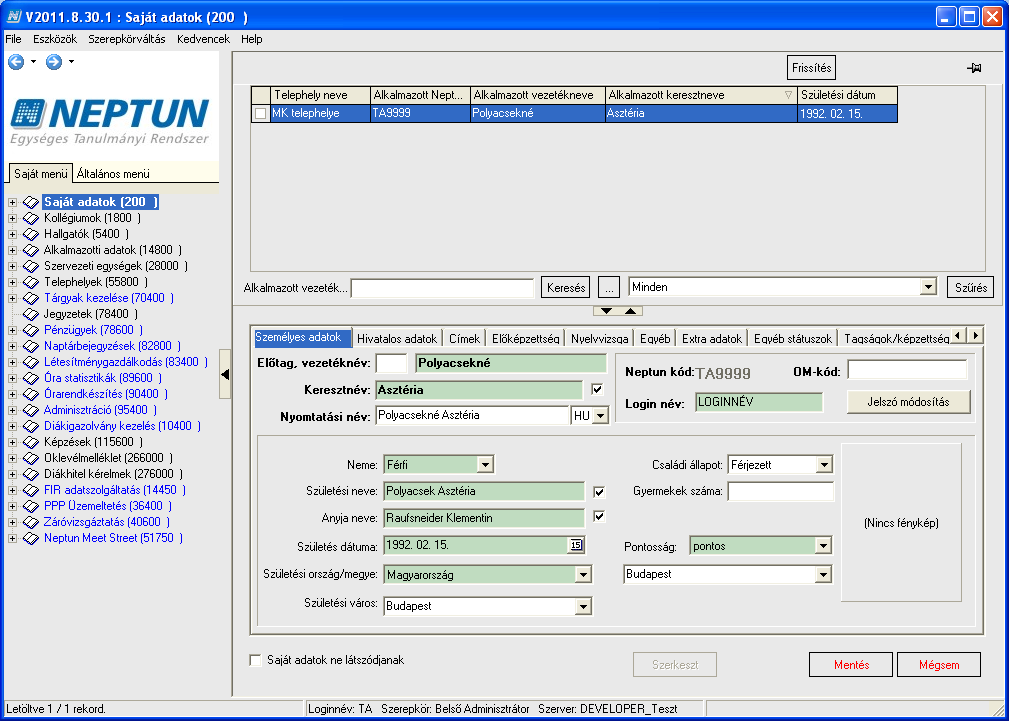Sort by Születési dátum column header
Screen dimensions: 1009x721
click(x=847, y=95)
